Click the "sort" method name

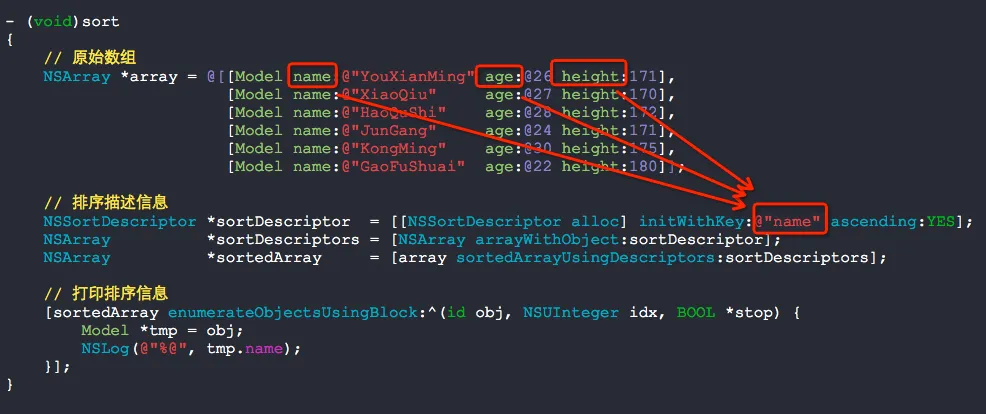[101, 22]
